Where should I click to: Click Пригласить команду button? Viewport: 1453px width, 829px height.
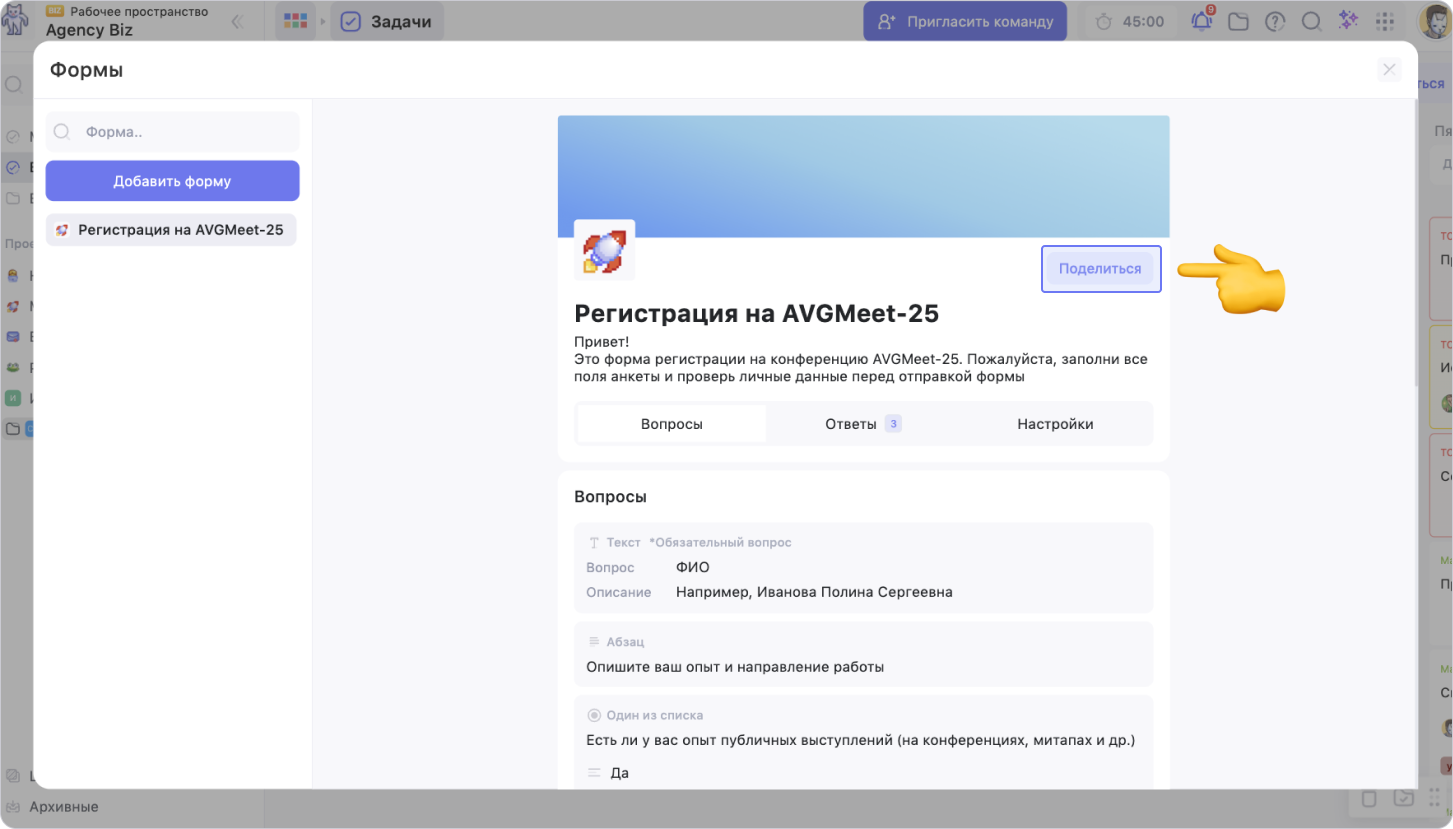pyautogui.click(x=965, y=21)
